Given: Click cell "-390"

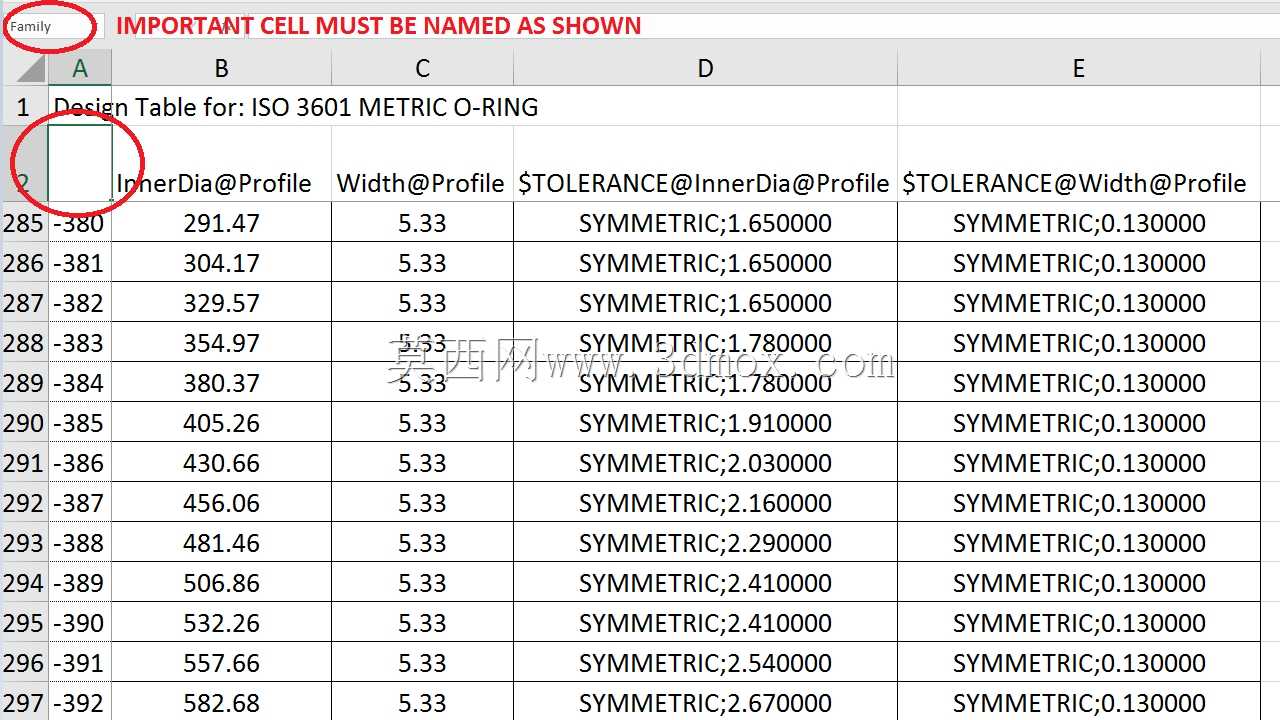Looking at the screenshot, I should tap(80, 622).
